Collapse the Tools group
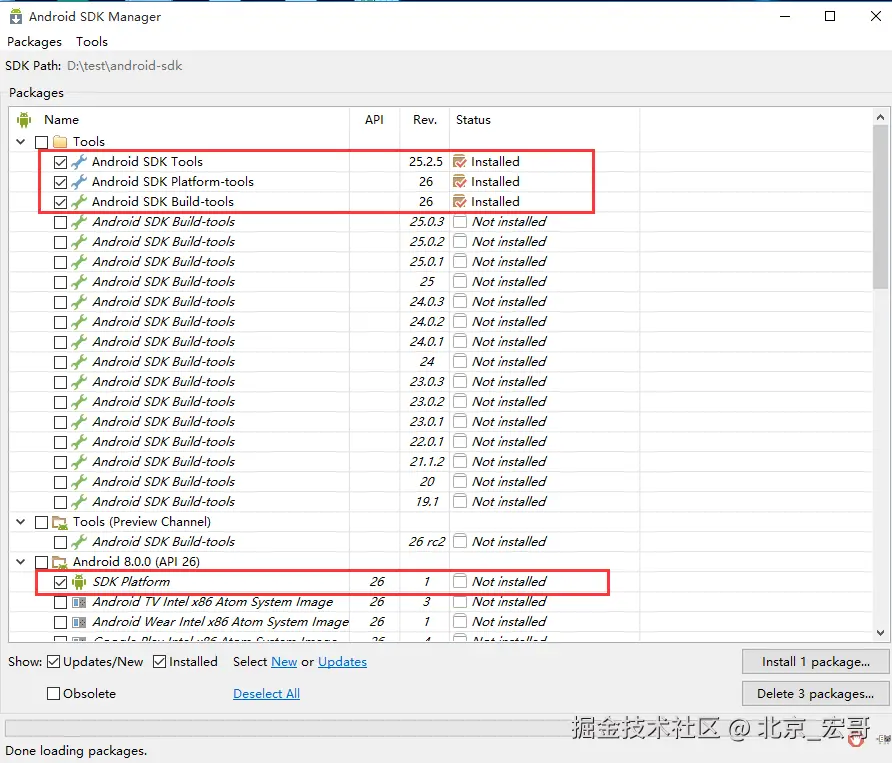 (21, 141)
